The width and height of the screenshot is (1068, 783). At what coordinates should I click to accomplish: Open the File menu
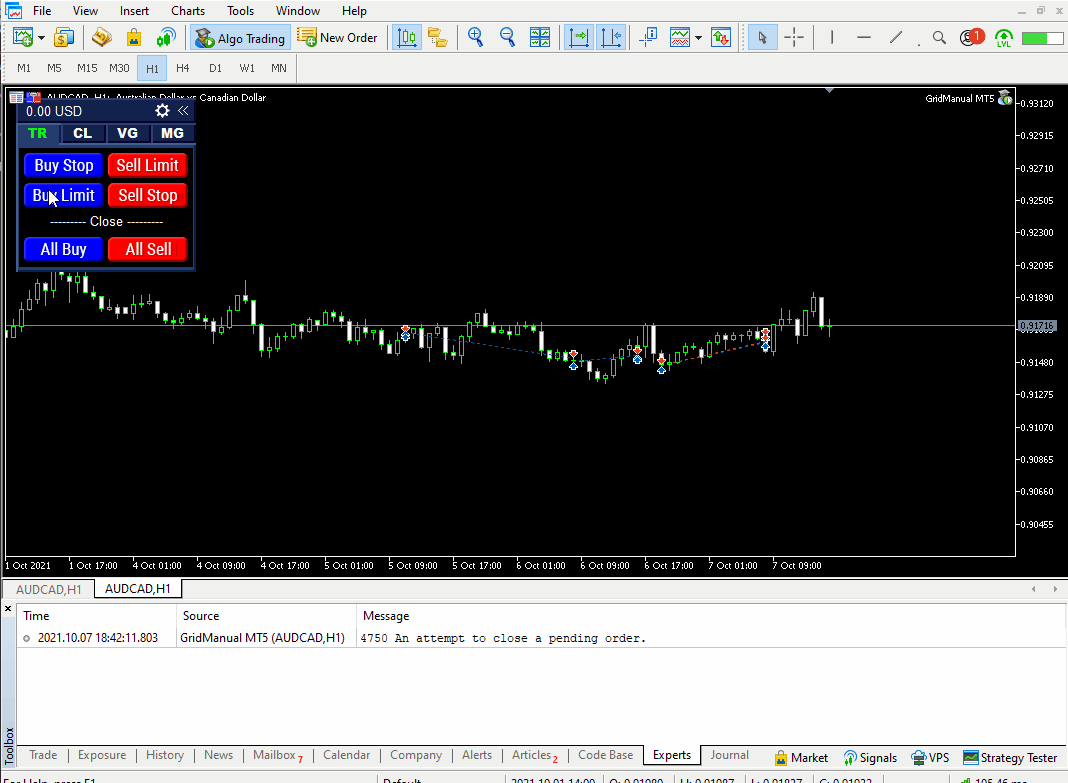42,11
